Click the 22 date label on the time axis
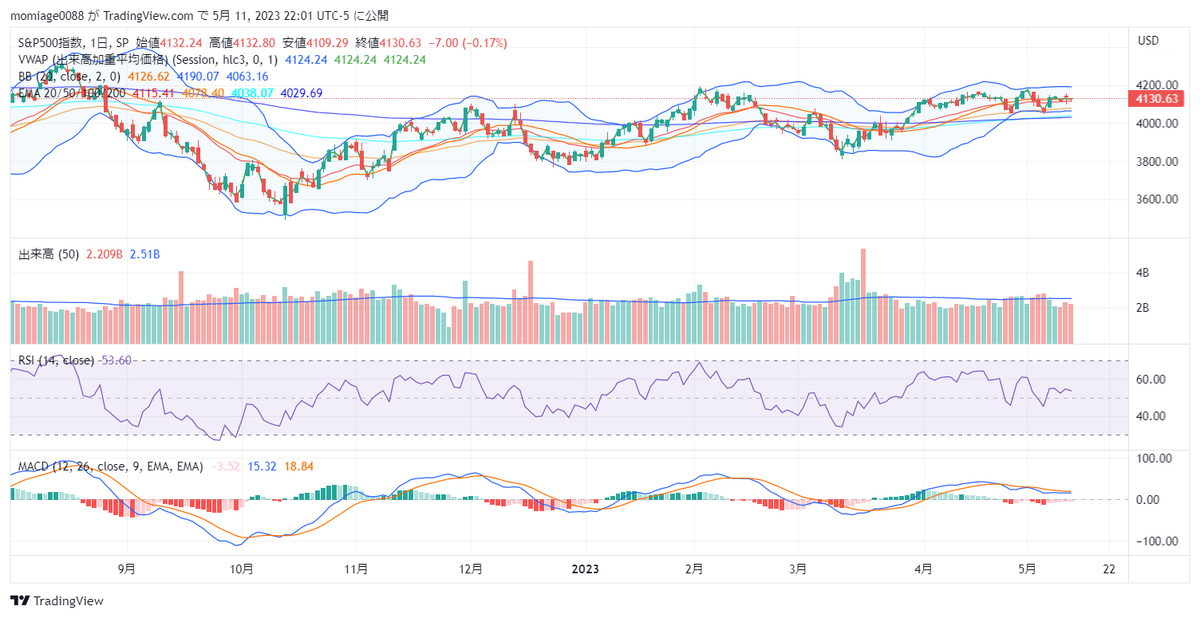Image resolution: width=1200 pixels, height=618 pixels. (x=1108, y=568)
